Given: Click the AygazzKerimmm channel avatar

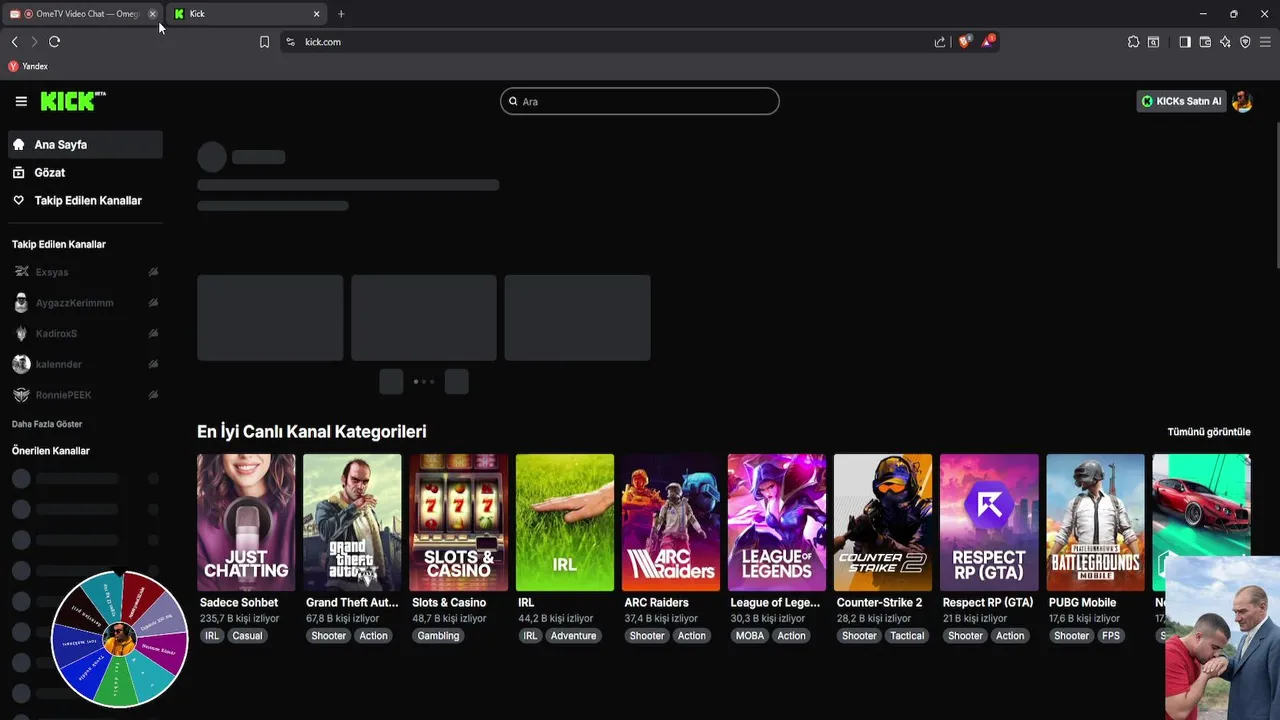Looking at the screenshot, I should pos(21,303).
